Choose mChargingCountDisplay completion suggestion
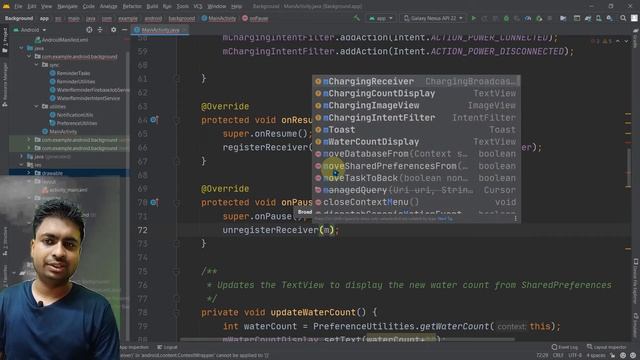Viewport: 640px width, 360px height. pyautogui.click(x=416, y=93)
